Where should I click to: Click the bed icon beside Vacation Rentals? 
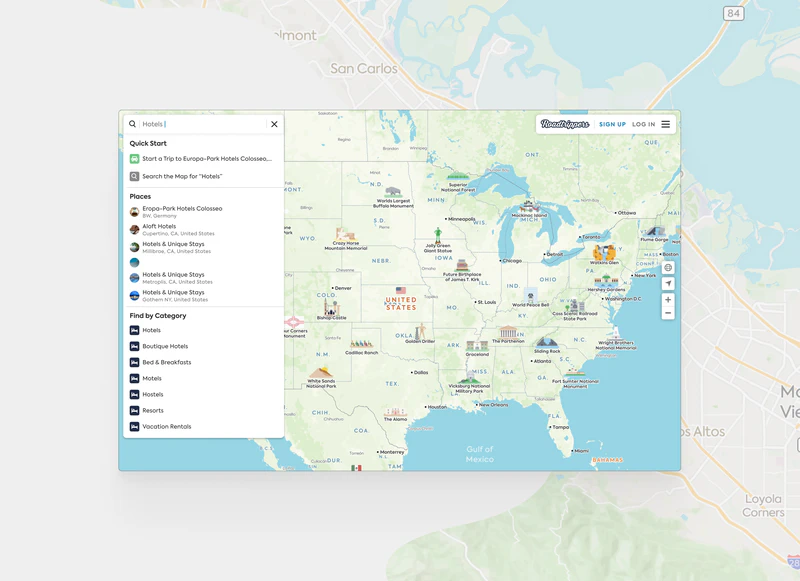point(134,426)
